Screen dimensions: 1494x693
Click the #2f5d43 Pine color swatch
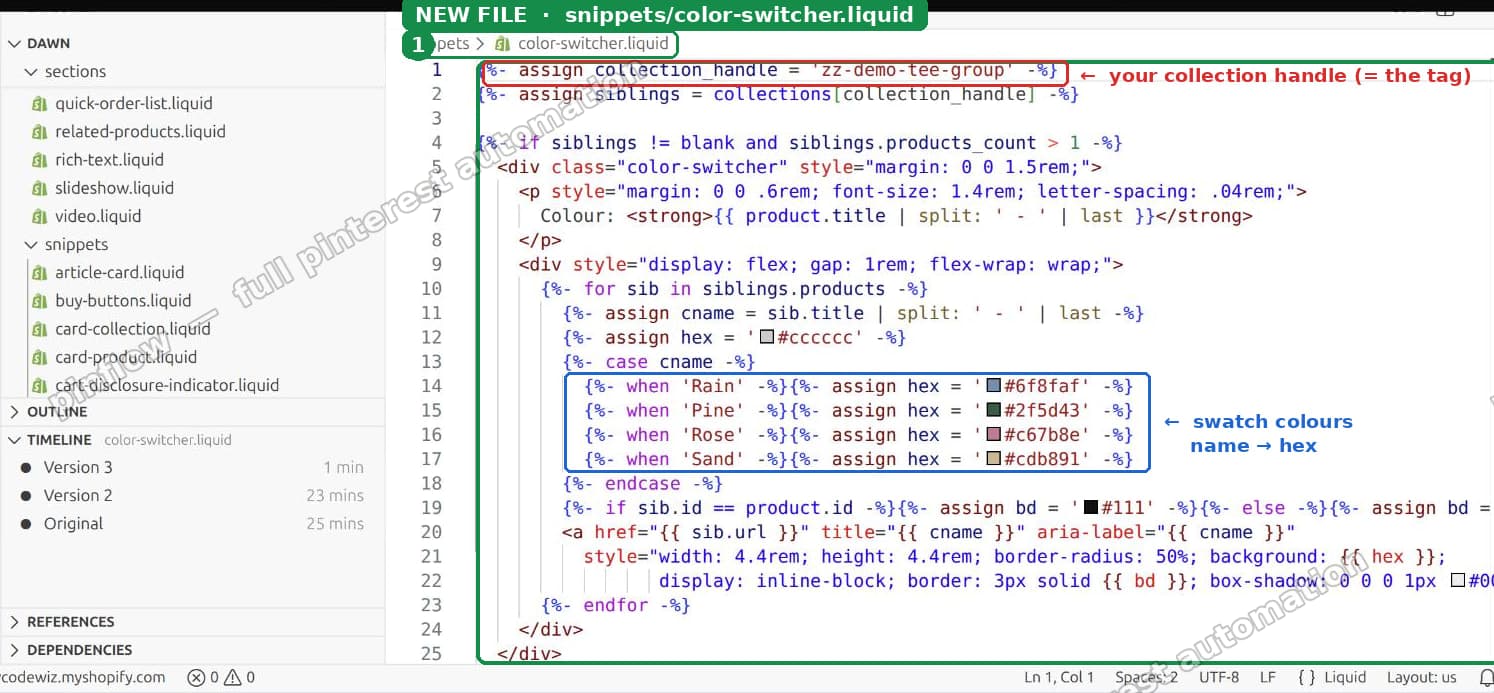tap(994, 410)
